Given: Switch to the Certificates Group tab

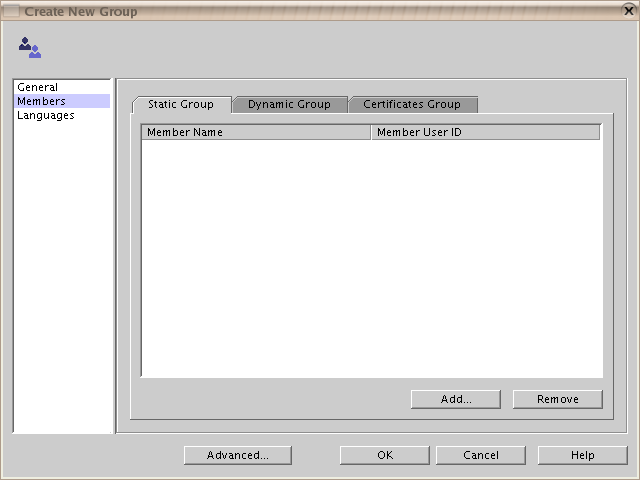Looking at the screenshot, I should [412, 104].
